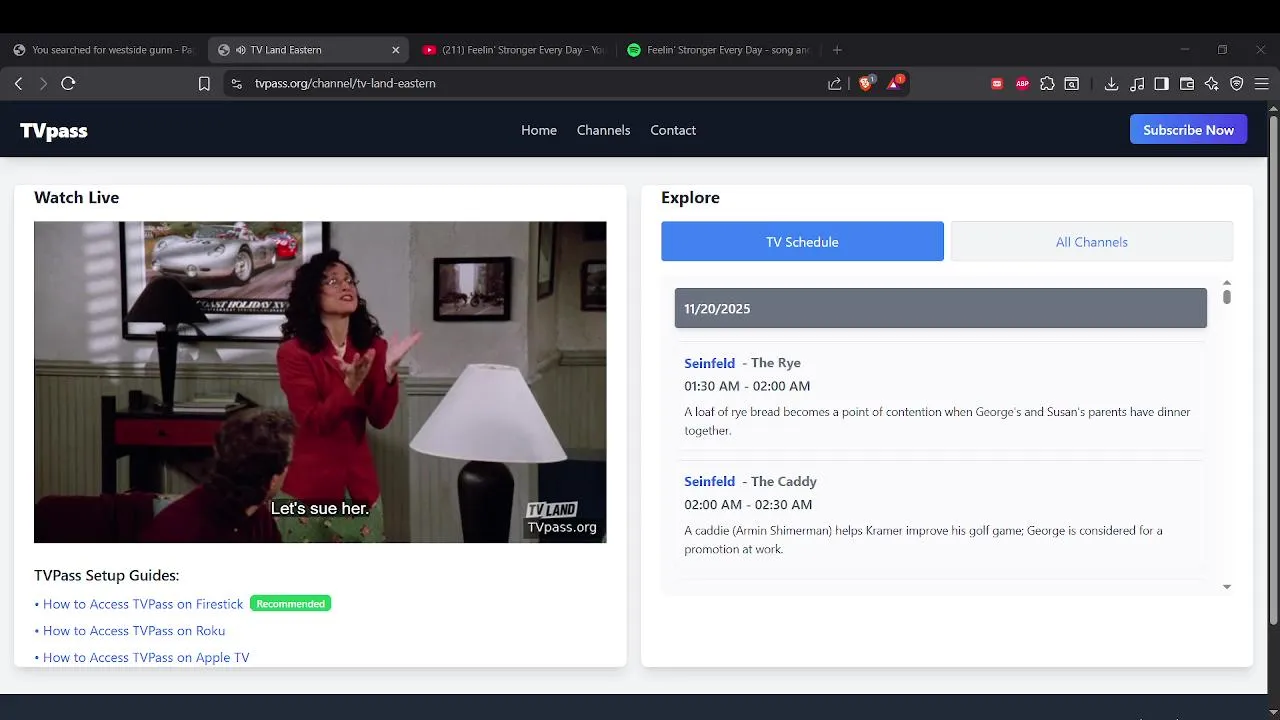Click the 02:00 AM - 02:30 AM time

[x=748, y=505]
